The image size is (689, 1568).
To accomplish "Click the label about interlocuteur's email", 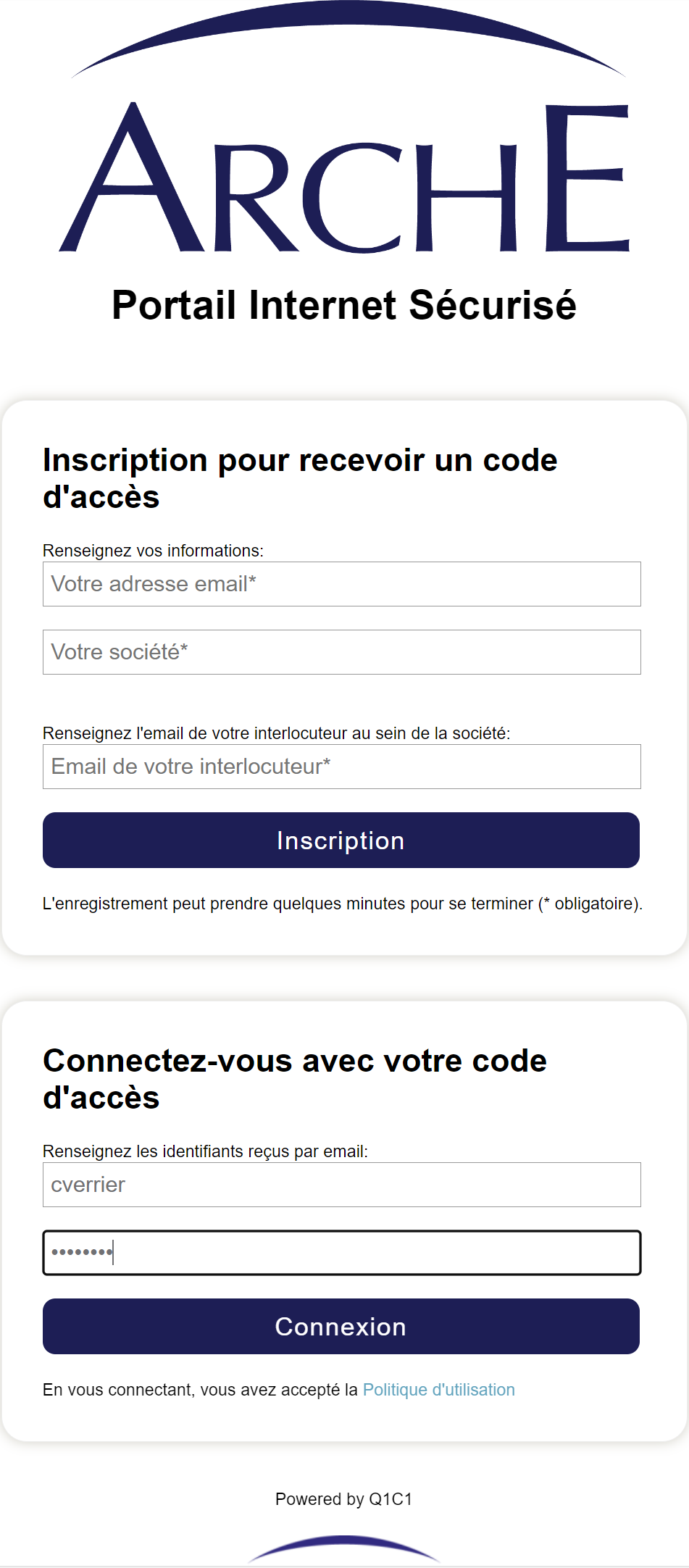I will pyautogui.click(x=276, y=733).
